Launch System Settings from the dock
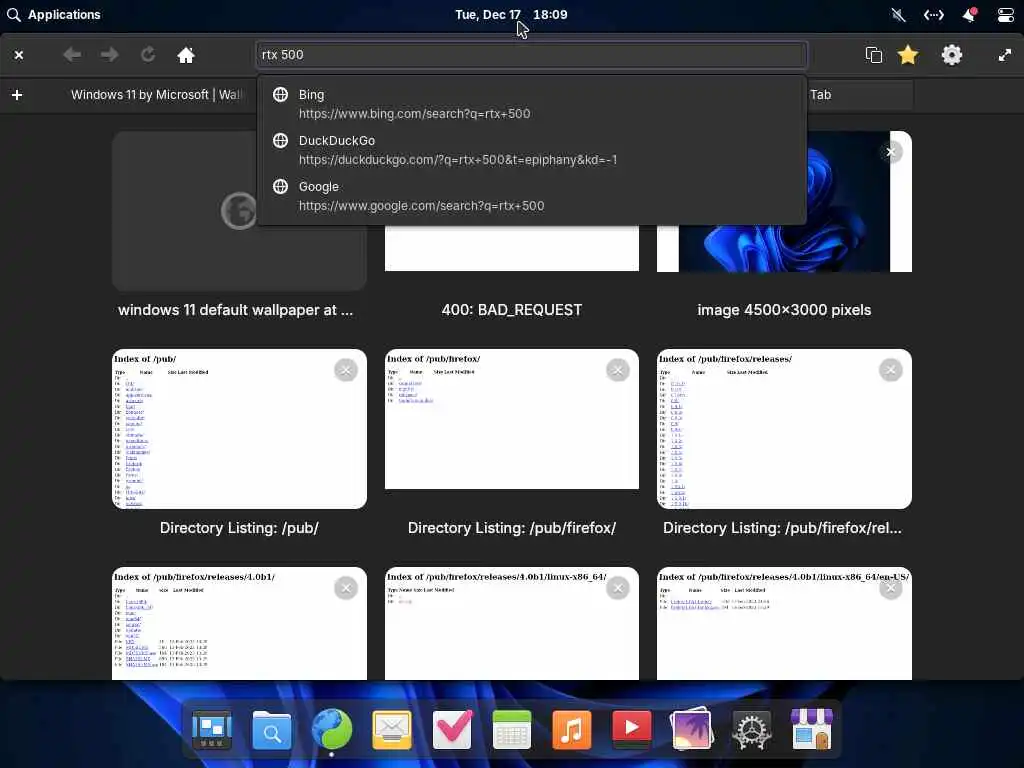Viewport: 1024px width, 768px height. click(x=752, y=729)
